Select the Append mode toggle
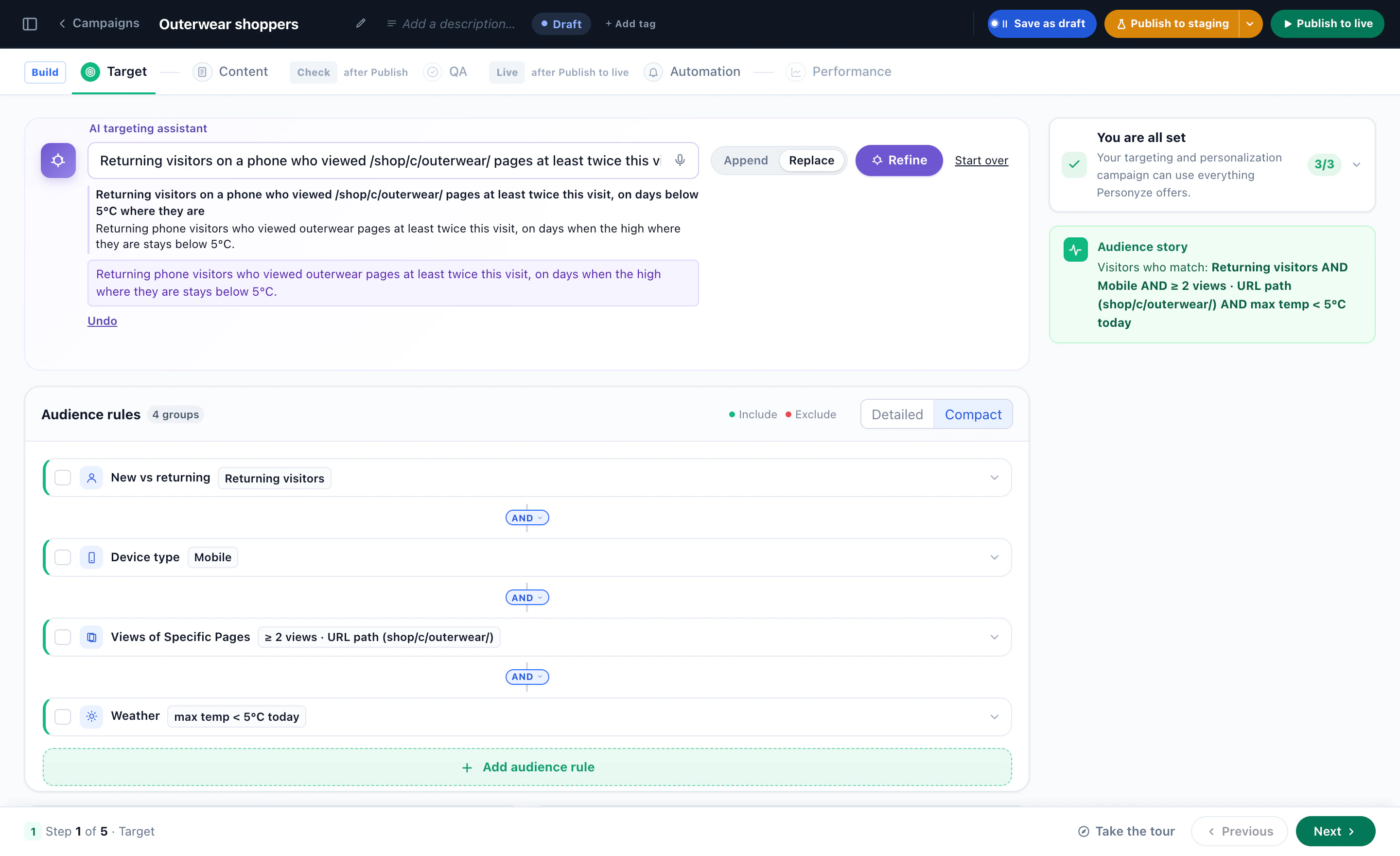Image resolution: width=1400 pixels, height=856 pixels. (746, 160)
